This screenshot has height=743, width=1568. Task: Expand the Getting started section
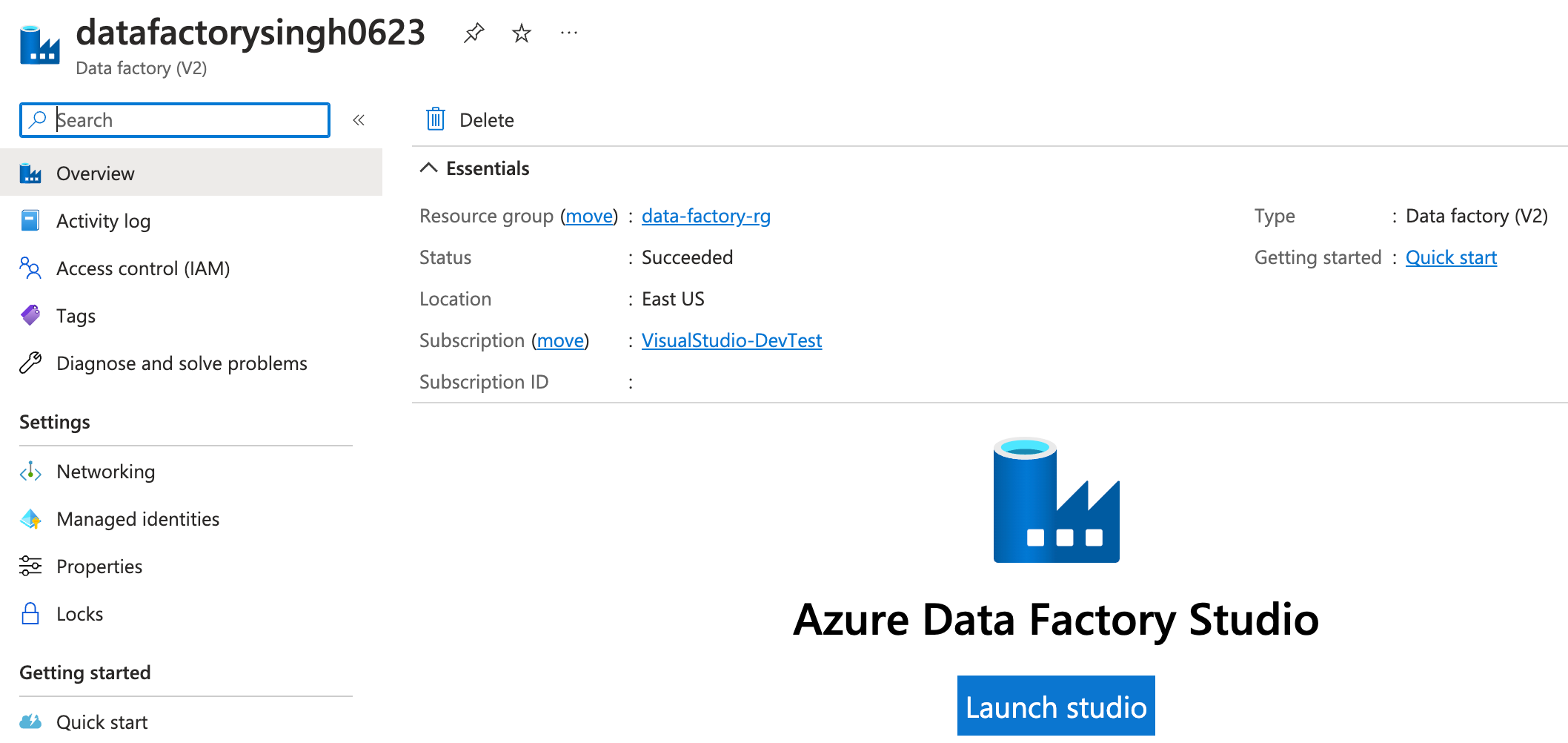pyautogui.click(x=84, y=672)
